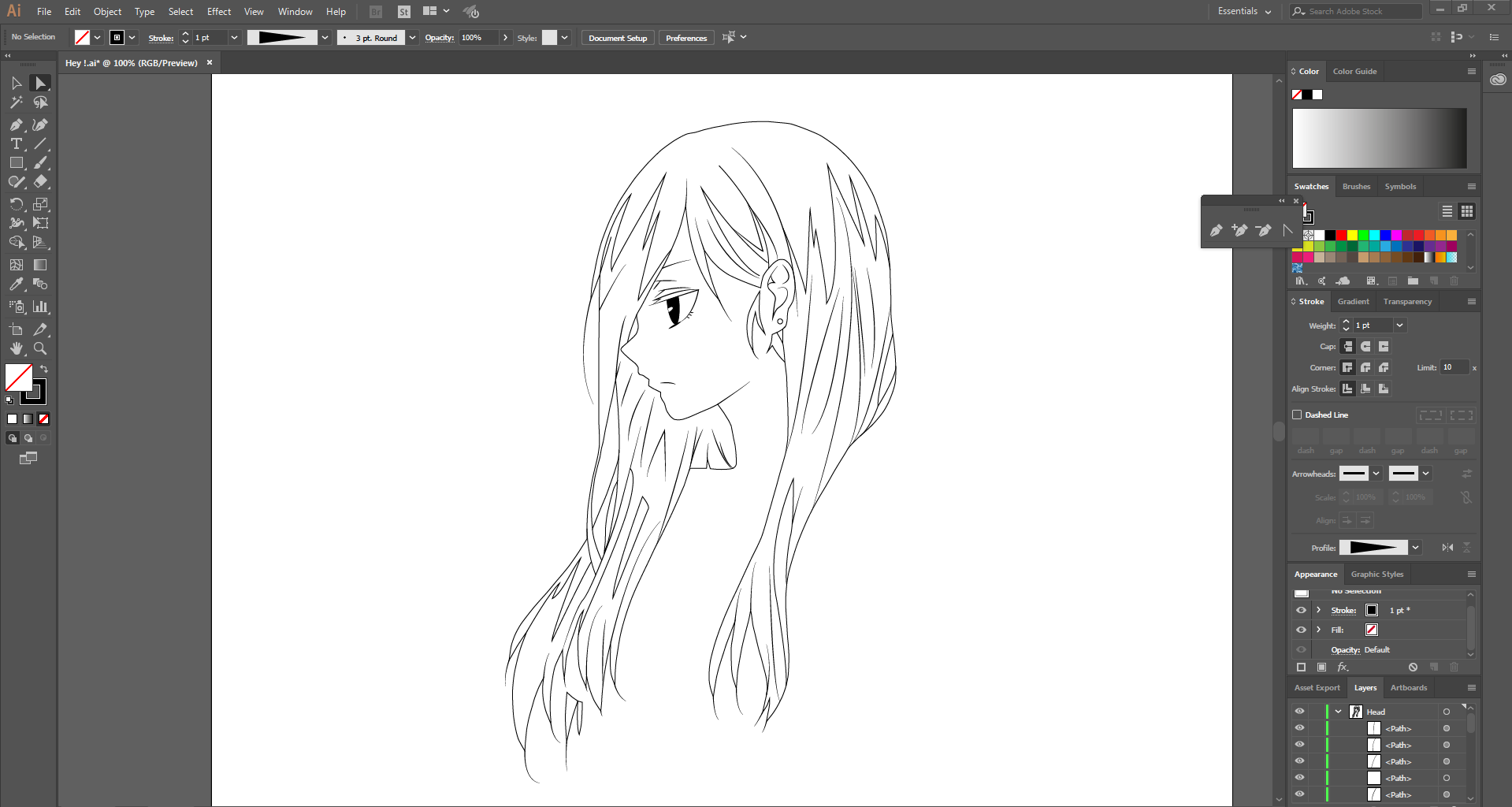Viewport: 1512px width, 807px height.
Task: Click the Document Setup button
Action: click(618, 38)
